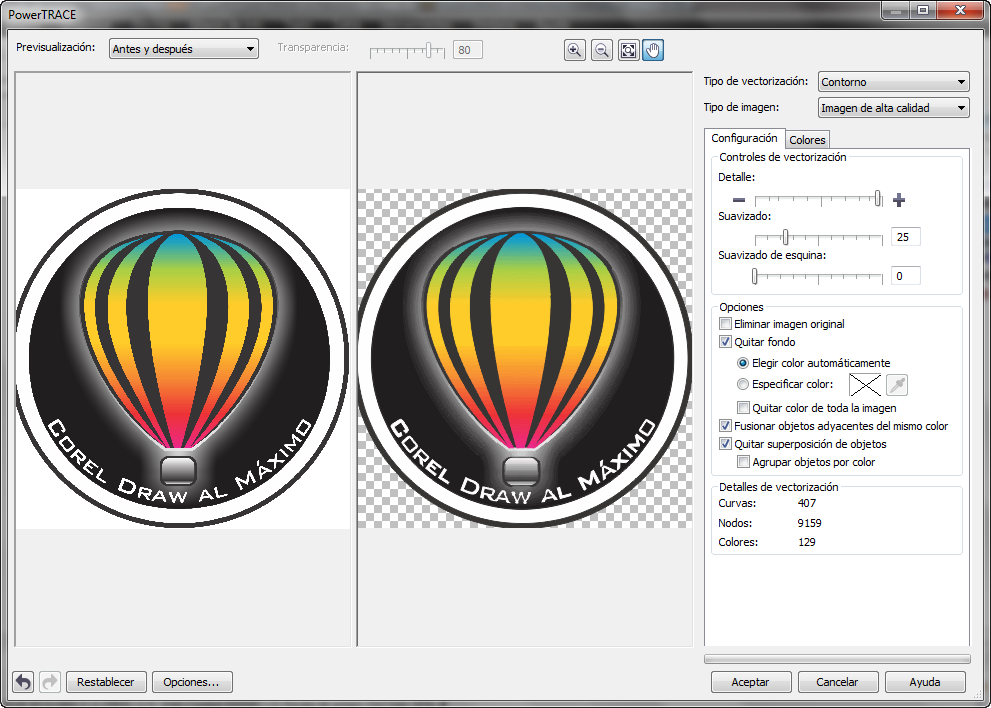Select the Configuración tab
Viewport: 991px width, 708px height.
744,138
